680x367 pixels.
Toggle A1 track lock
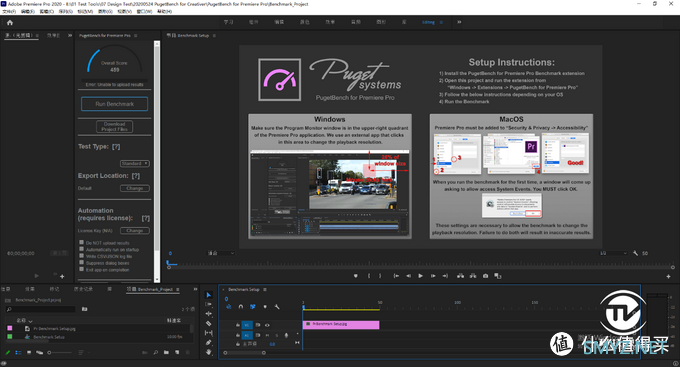[x=238, y=335]
